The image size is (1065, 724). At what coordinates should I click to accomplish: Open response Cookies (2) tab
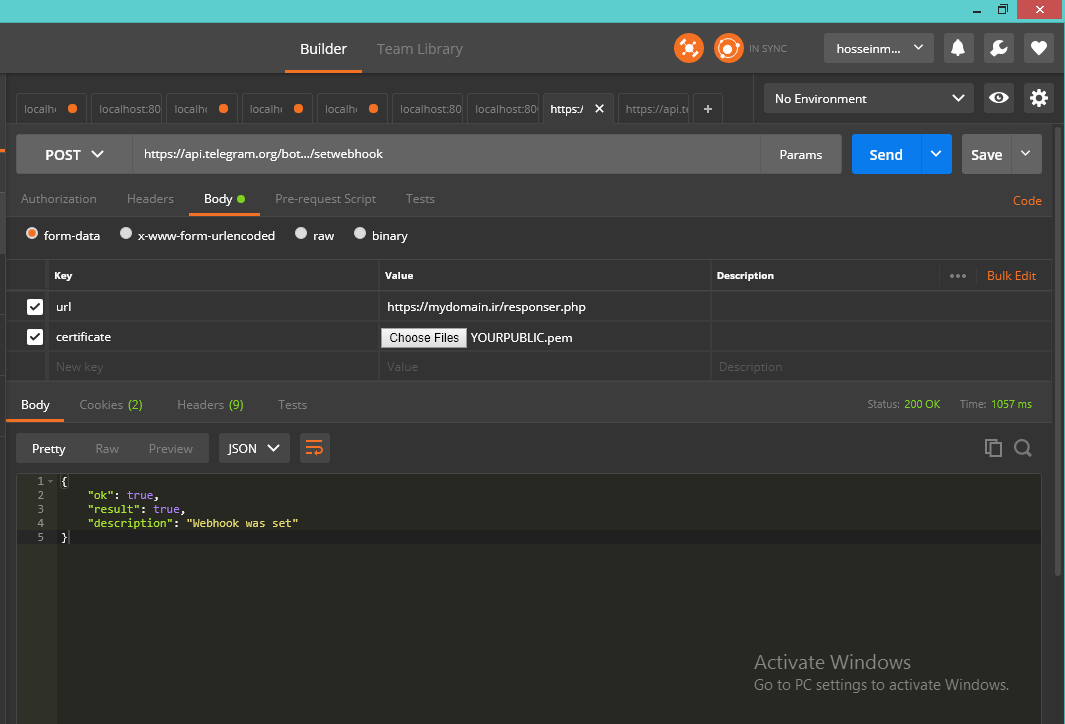coord(111,405)
